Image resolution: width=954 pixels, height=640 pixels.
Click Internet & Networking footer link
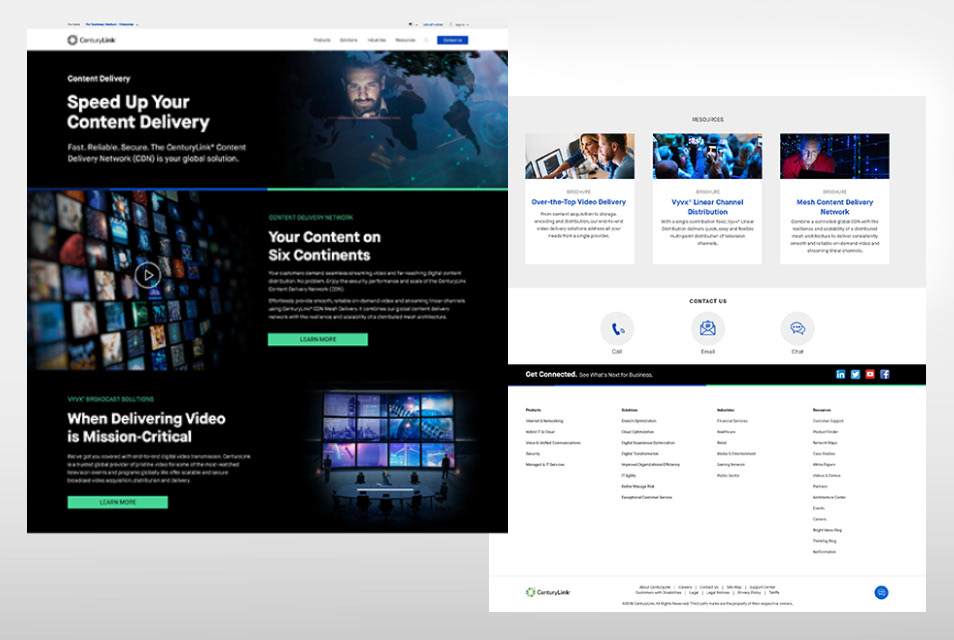[x=545, y=421]
